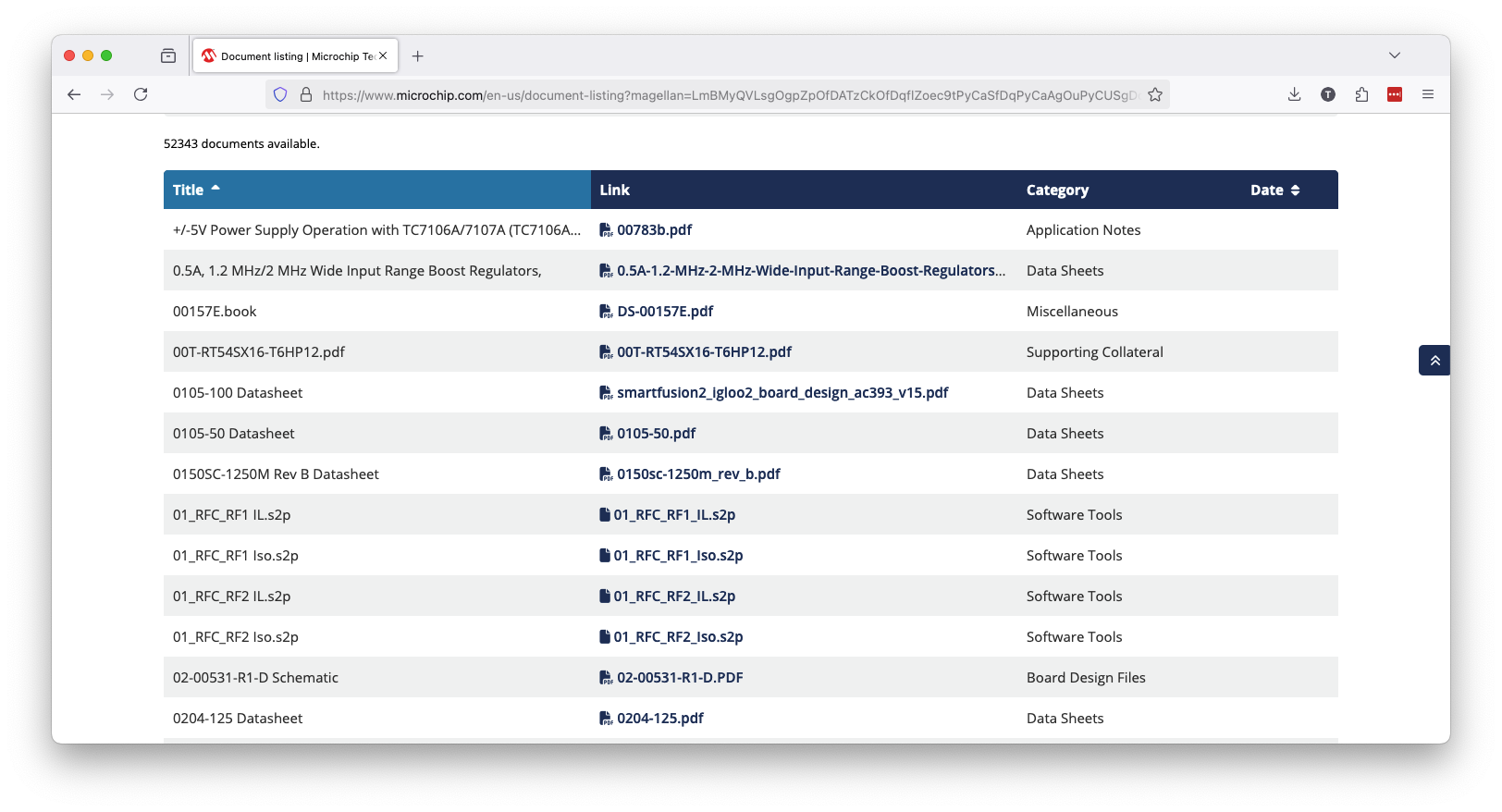
Task: Open the Firefox application menu
Action: click(1428, 94)
